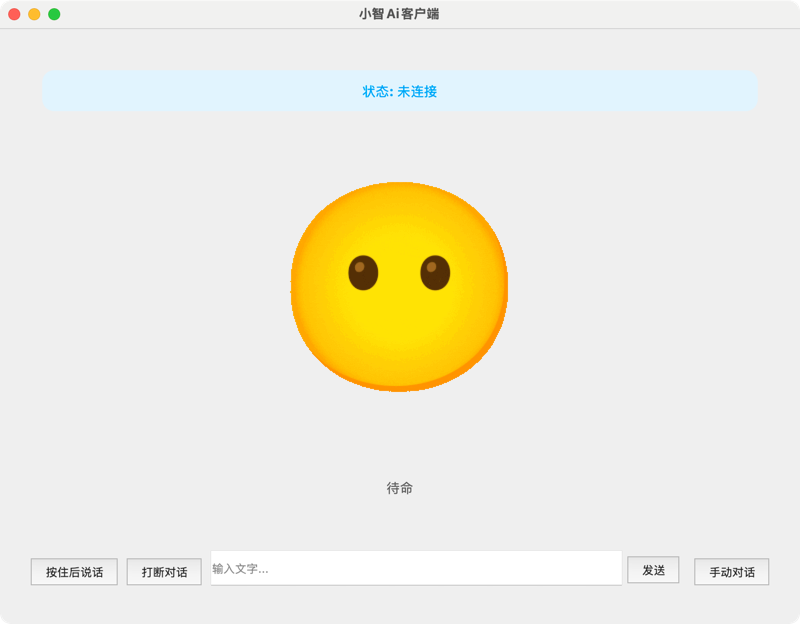Click the expressionless face status icon
The width and height of the screenshot is (800, 624).
397,287
